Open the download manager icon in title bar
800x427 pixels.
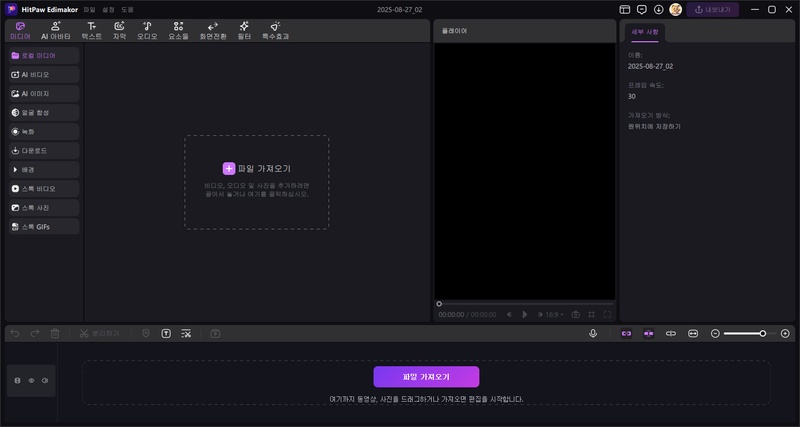pyautogui.click(x=659, y=10)
